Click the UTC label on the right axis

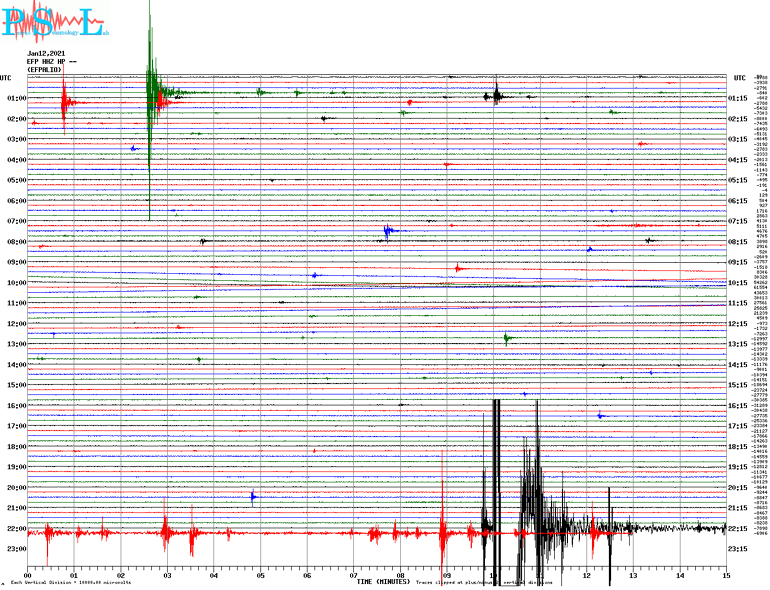[x=739, y=78]
